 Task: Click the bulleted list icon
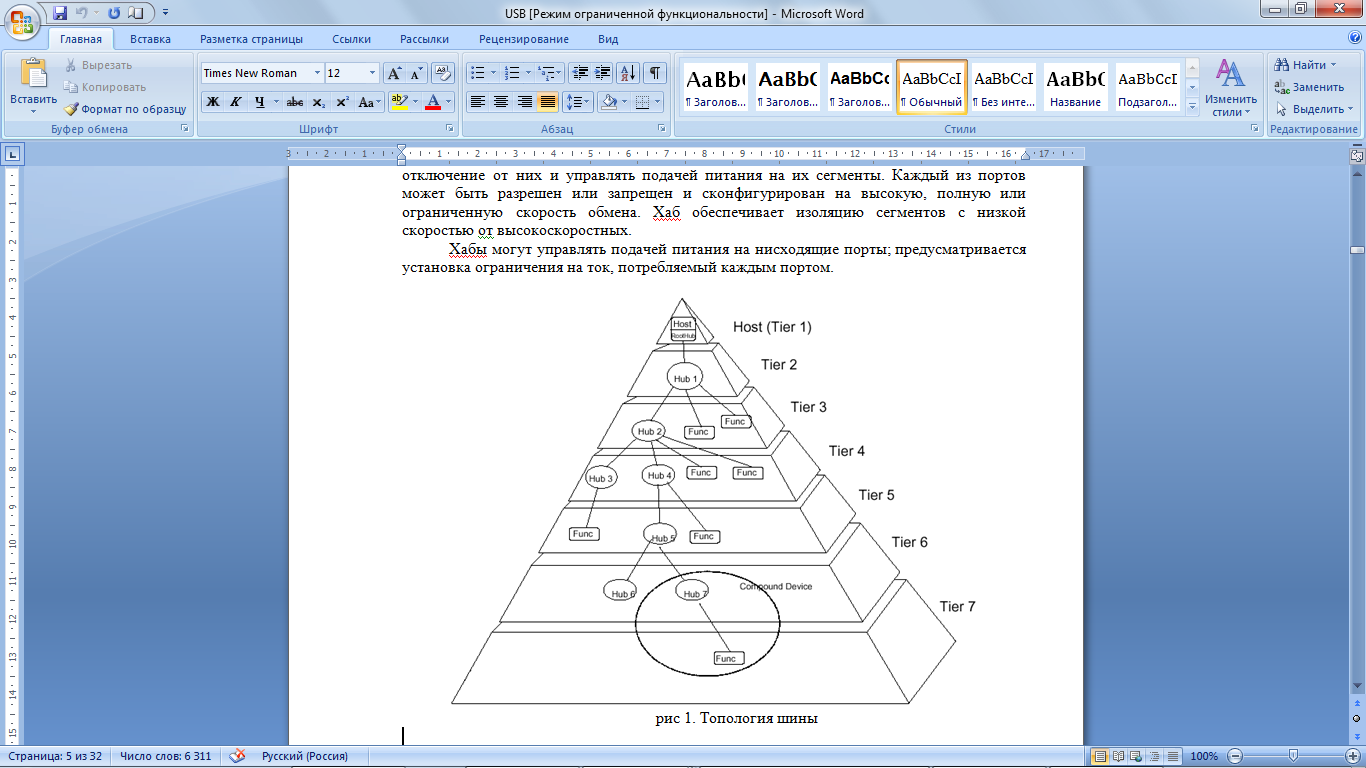(x=478, y=73)
